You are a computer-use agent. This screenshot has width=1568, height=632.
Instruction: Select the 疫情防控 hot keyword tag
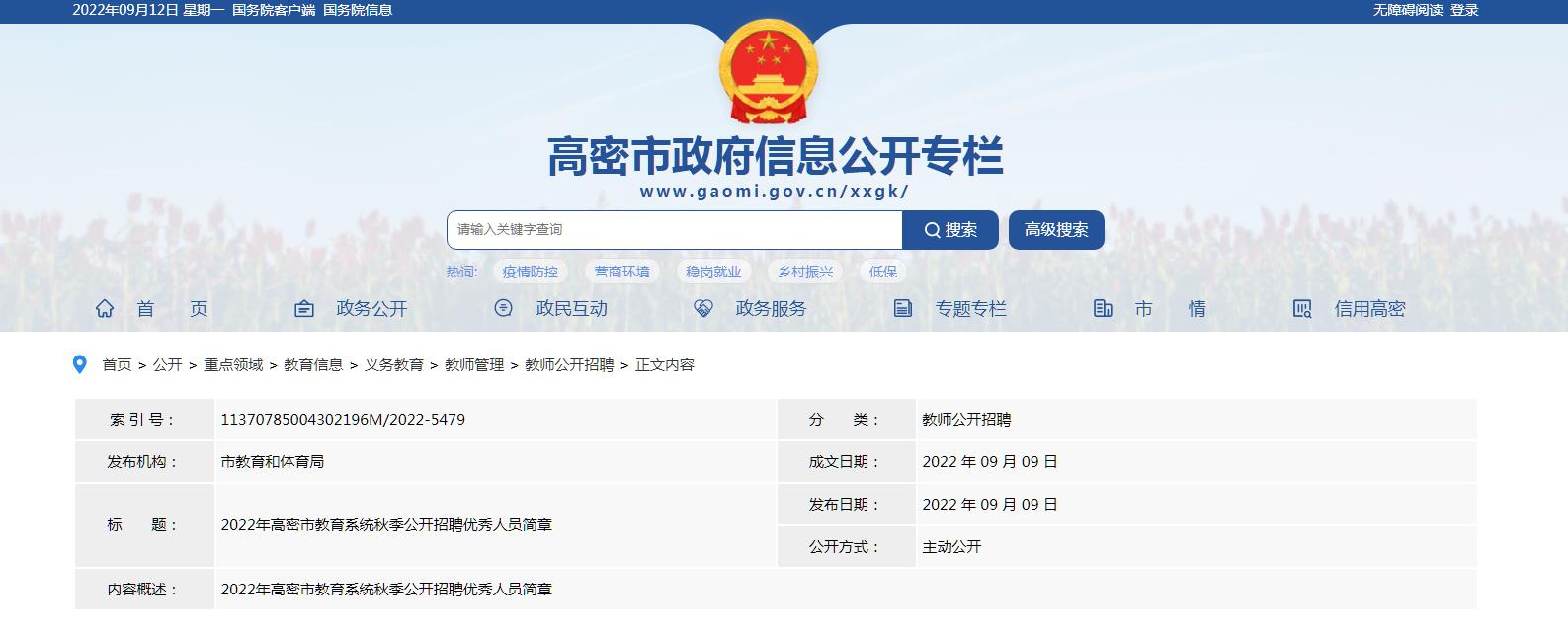(530, 272)
